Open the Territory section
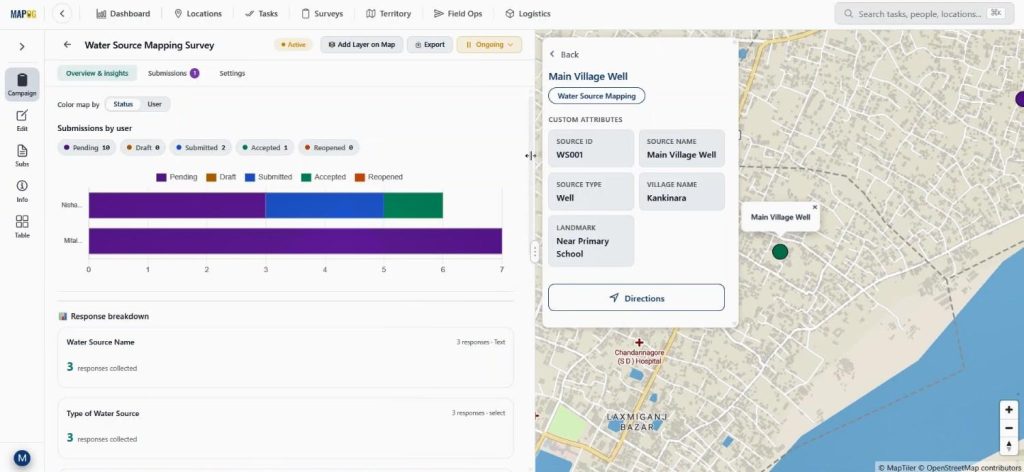Screen dimensions: 1024x472 (x=389, y=14)
